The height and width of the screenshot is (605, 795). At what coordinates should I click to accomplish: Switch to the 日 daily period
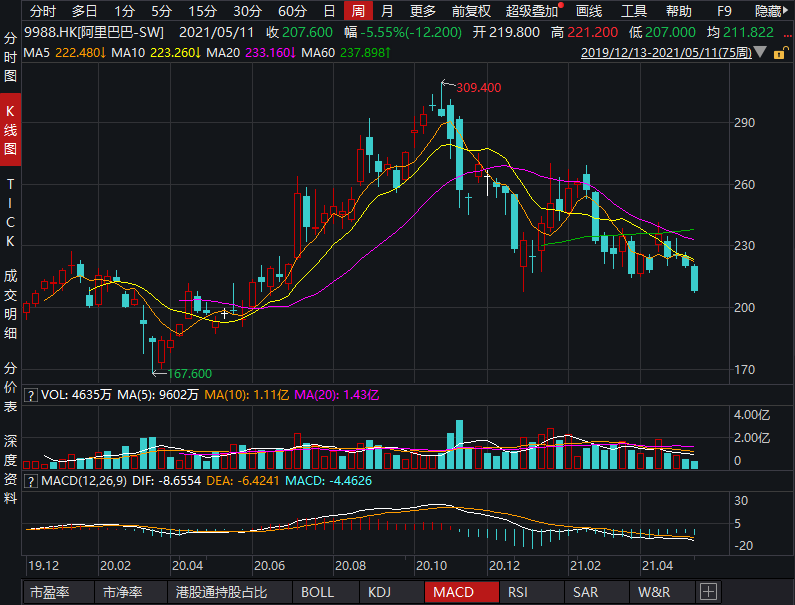(329, 11)
